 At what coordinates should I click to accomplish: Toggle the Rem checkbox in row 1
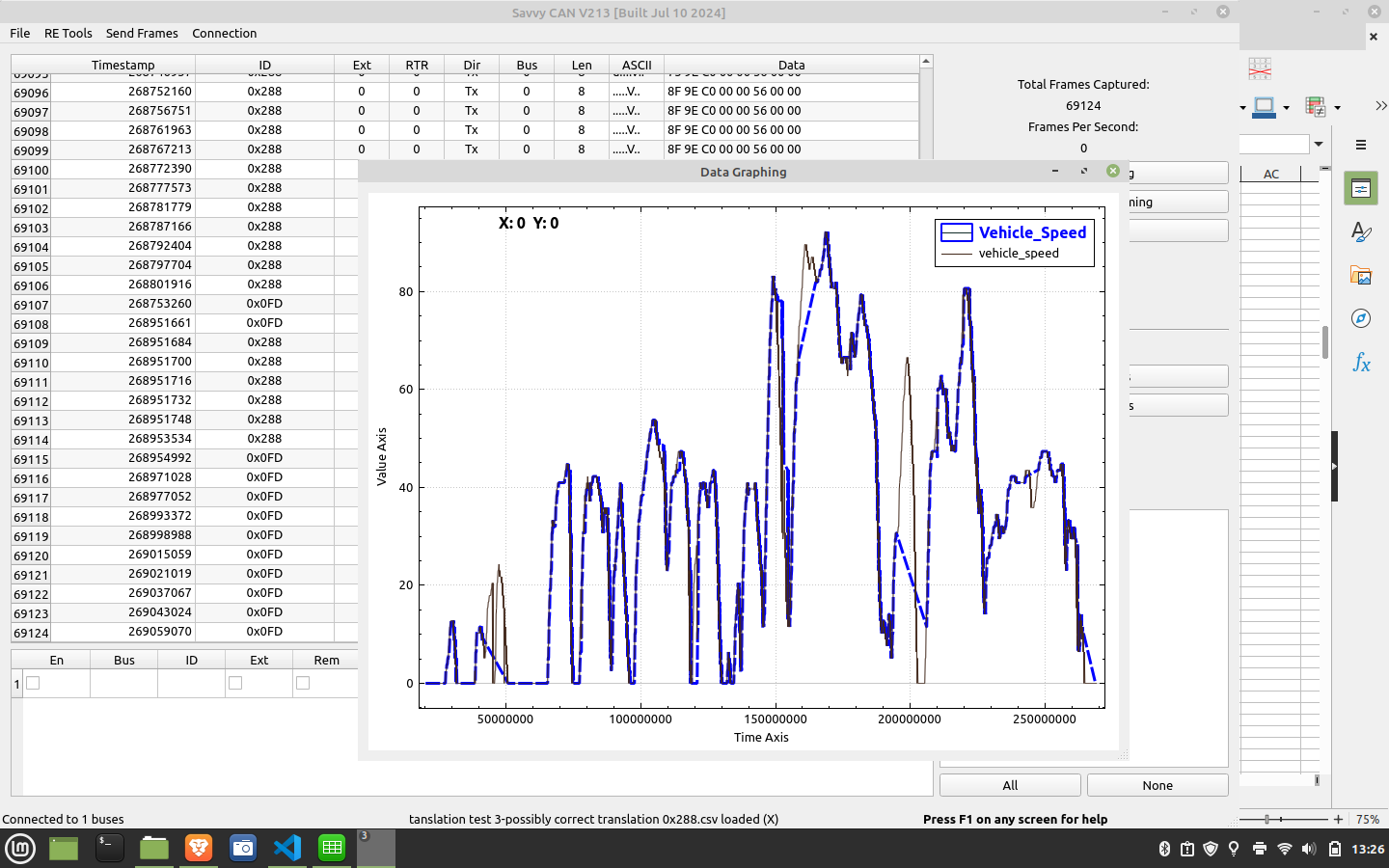(303, 683)
